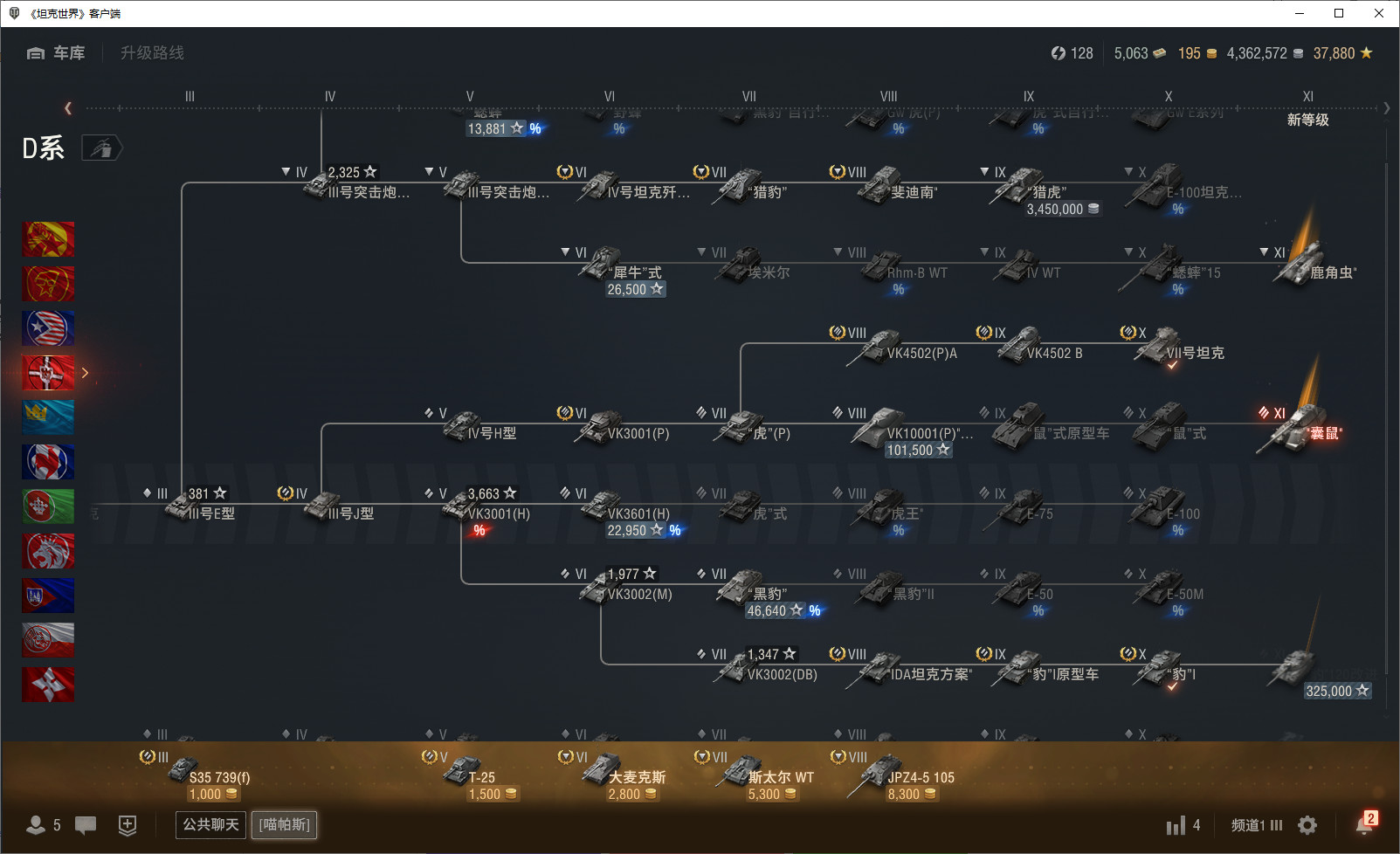Open the chat speech bubble icon
Viewport: 1400px width, 854px height.
pyautogui.click(x=86, y=824)
